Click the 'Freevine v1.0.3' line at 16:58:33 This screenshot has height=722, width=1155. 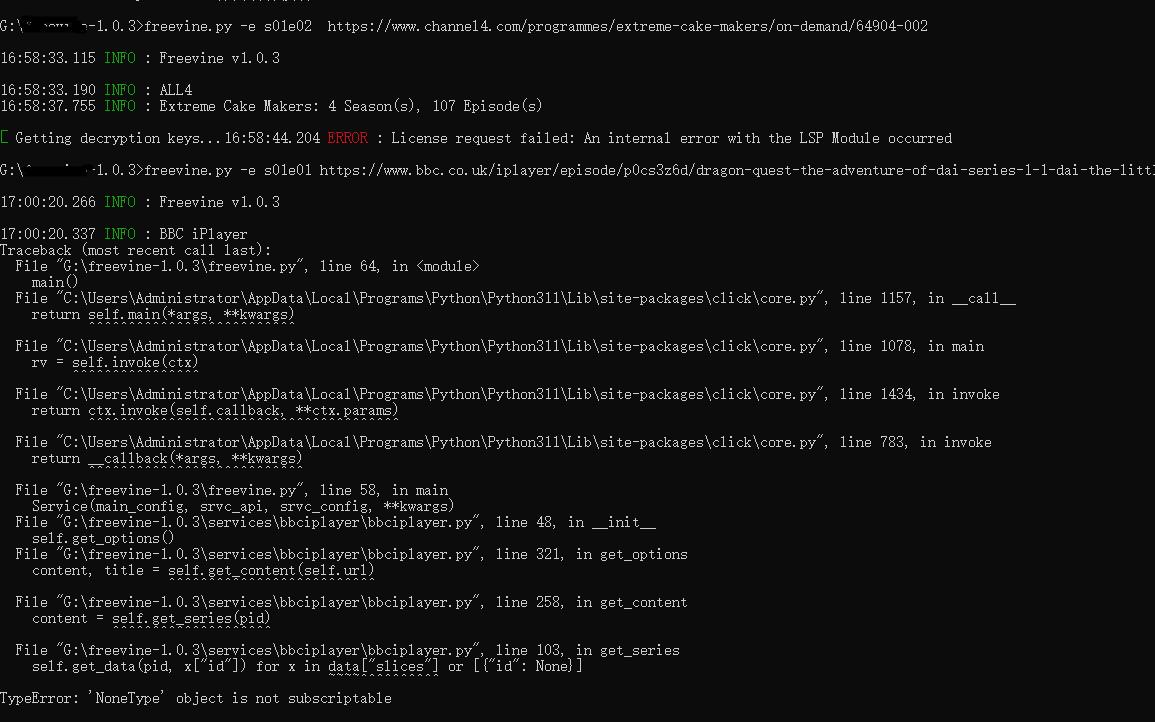click(140, 58)
